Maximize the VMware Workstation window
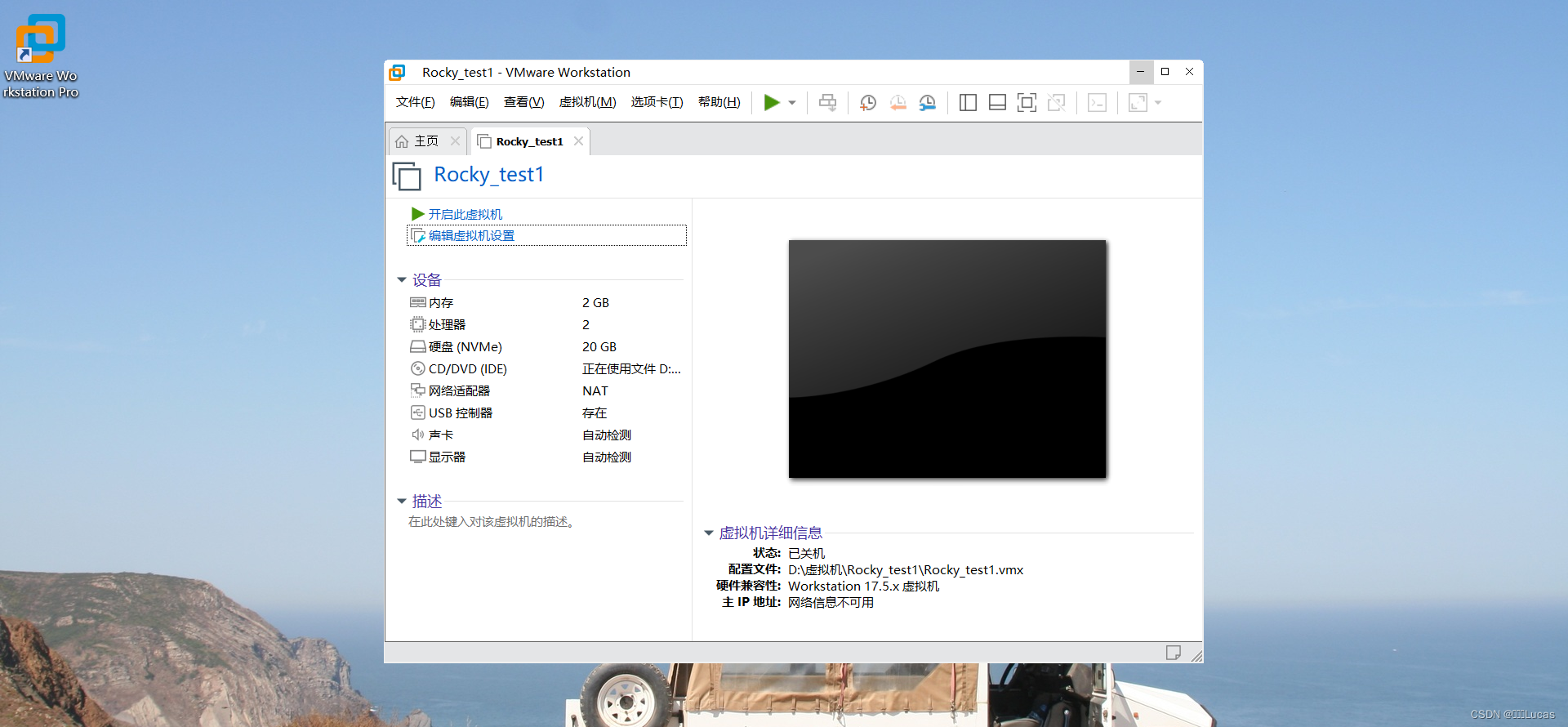 (x=1165, y=72)
